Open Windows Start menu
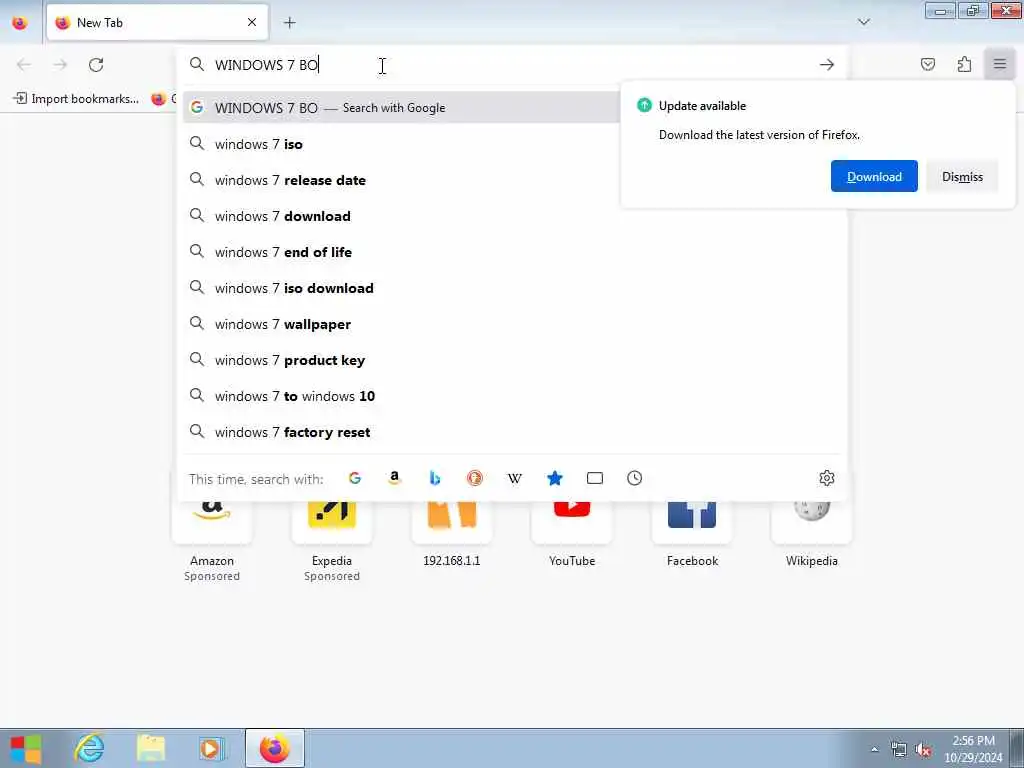The image size is (1024, 768). click(x=26, y=748)
